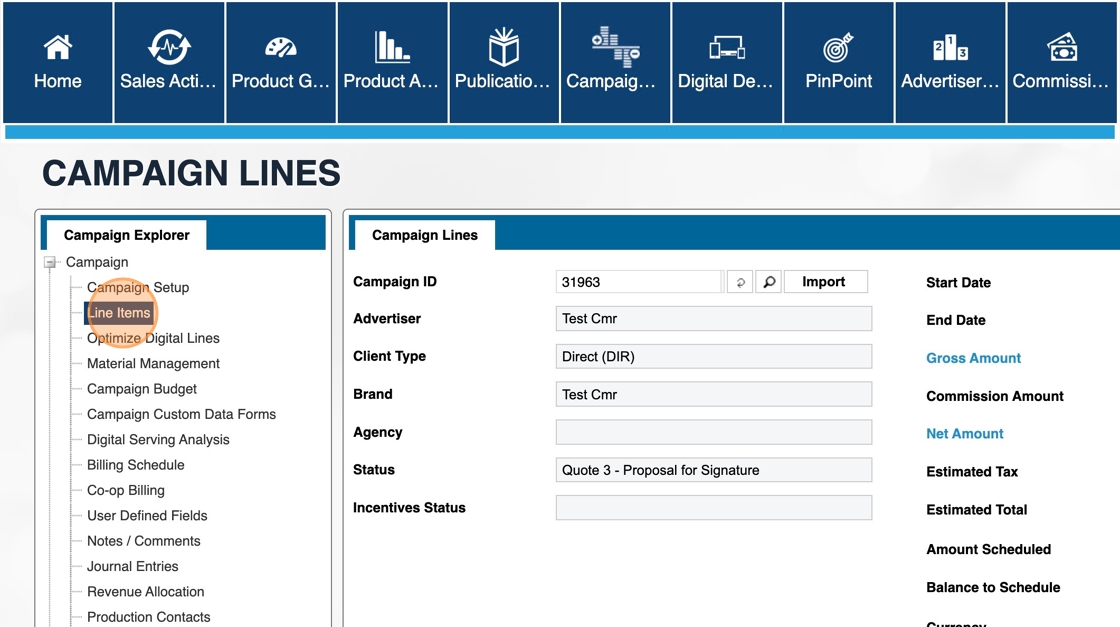The width and height of the screenshot is (1120, 627).
Task: Click the Estimated Tax label
Action: (x=971, y=471)
